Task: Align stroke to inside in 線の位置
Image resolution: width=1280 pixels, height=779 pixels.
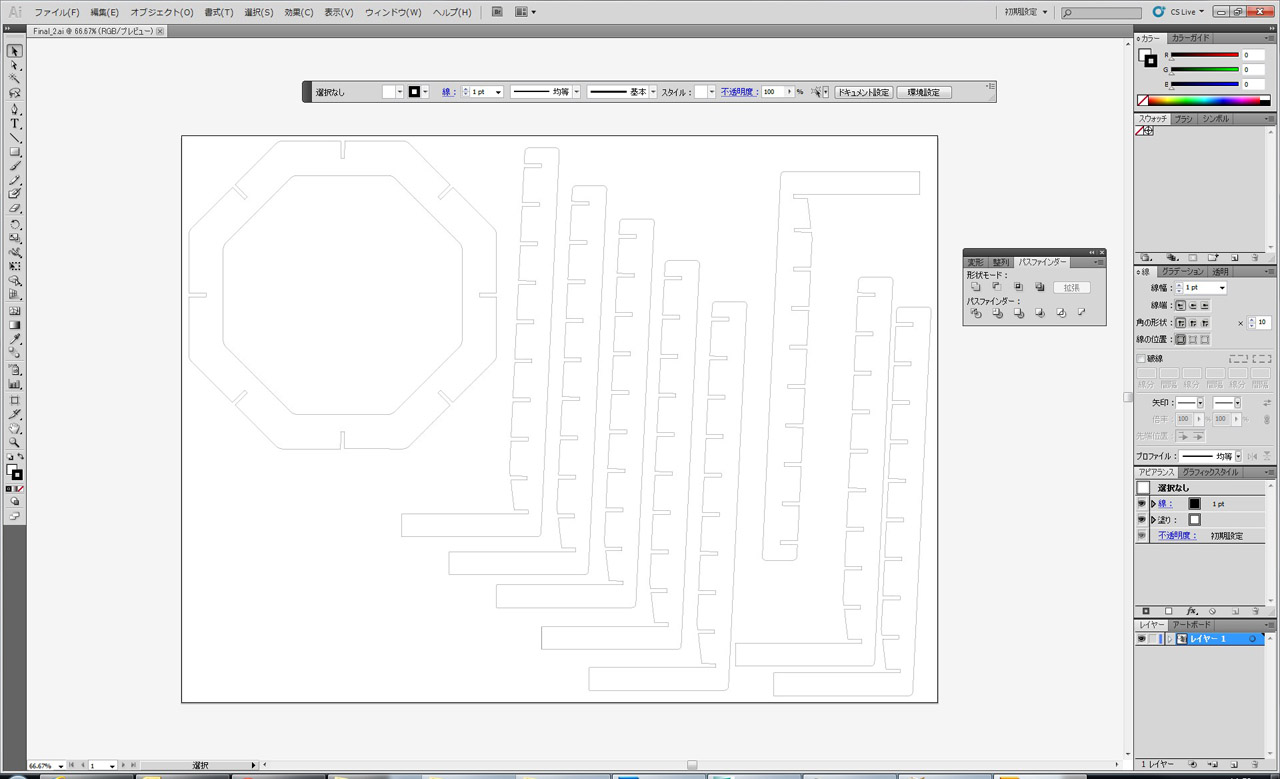Action: pyautogui.click(x=1193, y=340)
